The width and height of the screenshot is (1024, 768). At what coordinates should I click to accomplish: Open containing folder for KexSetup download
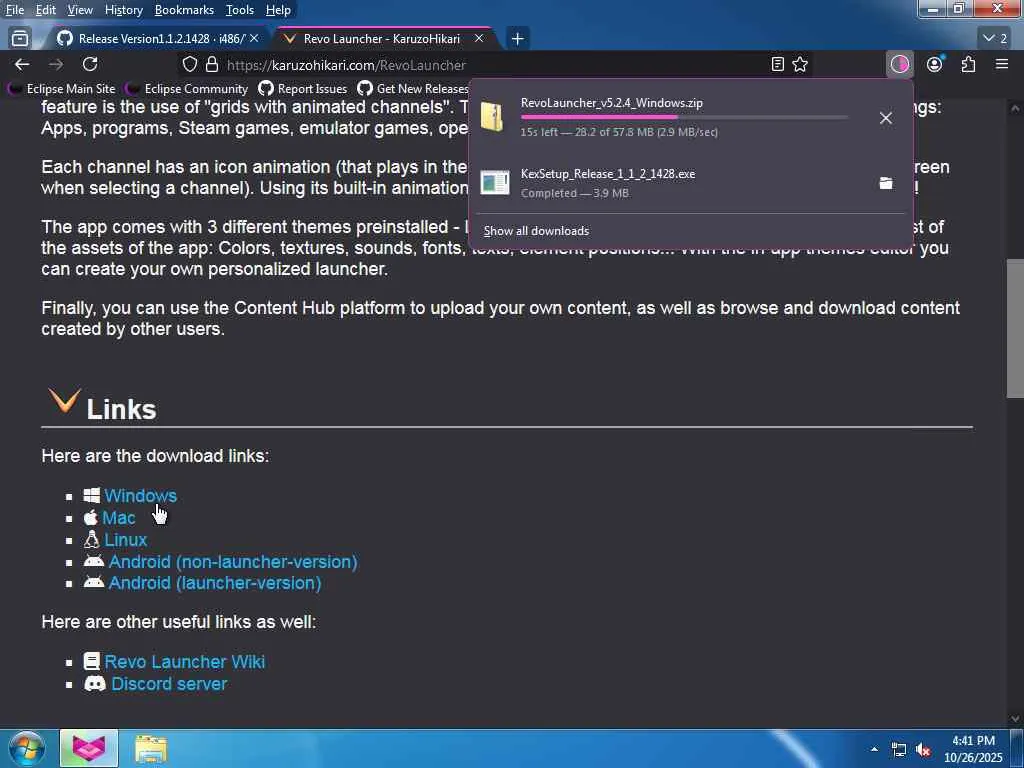point(886,183)
